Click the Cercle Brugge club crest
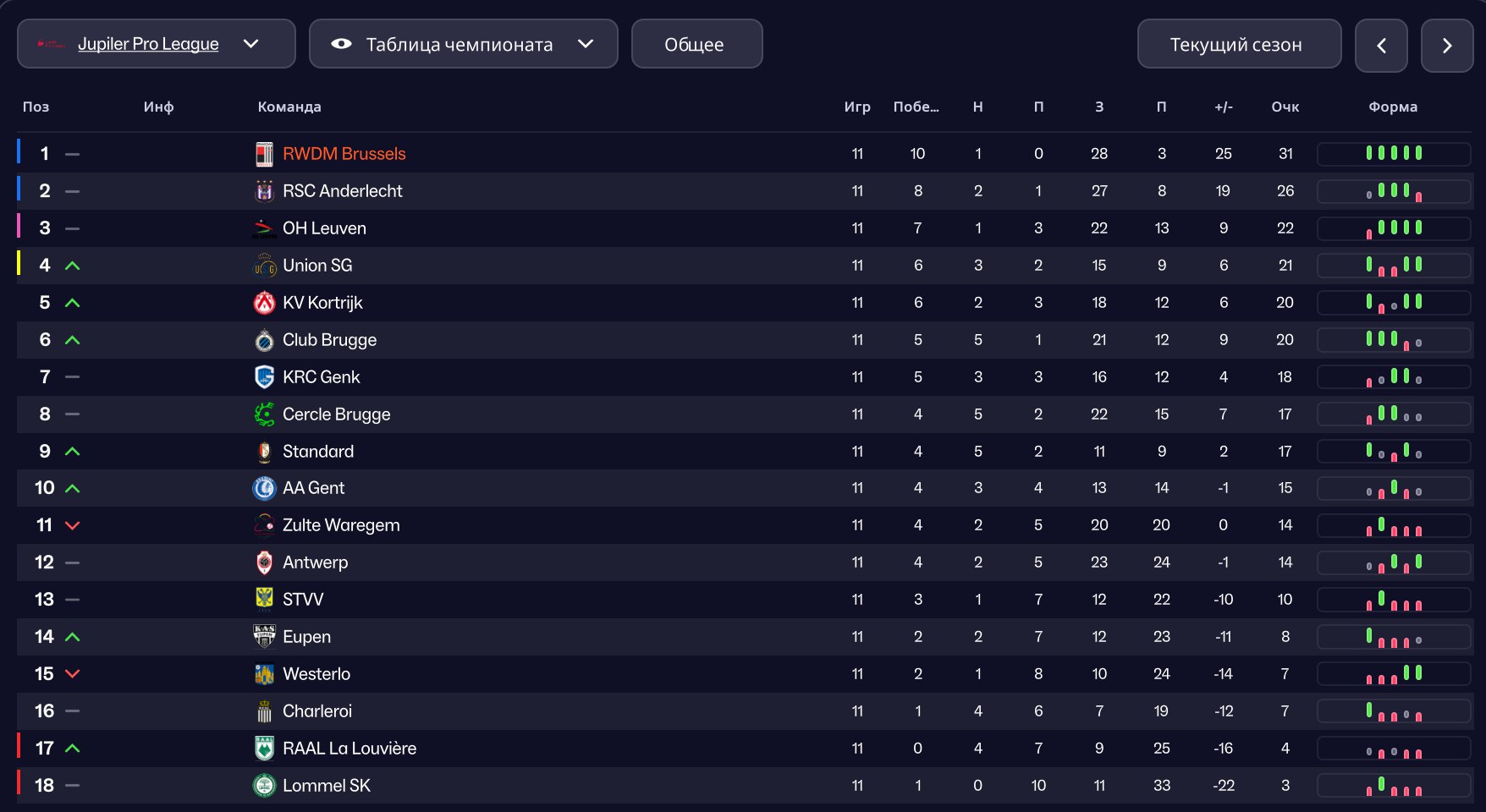 [x=264, y=414]
